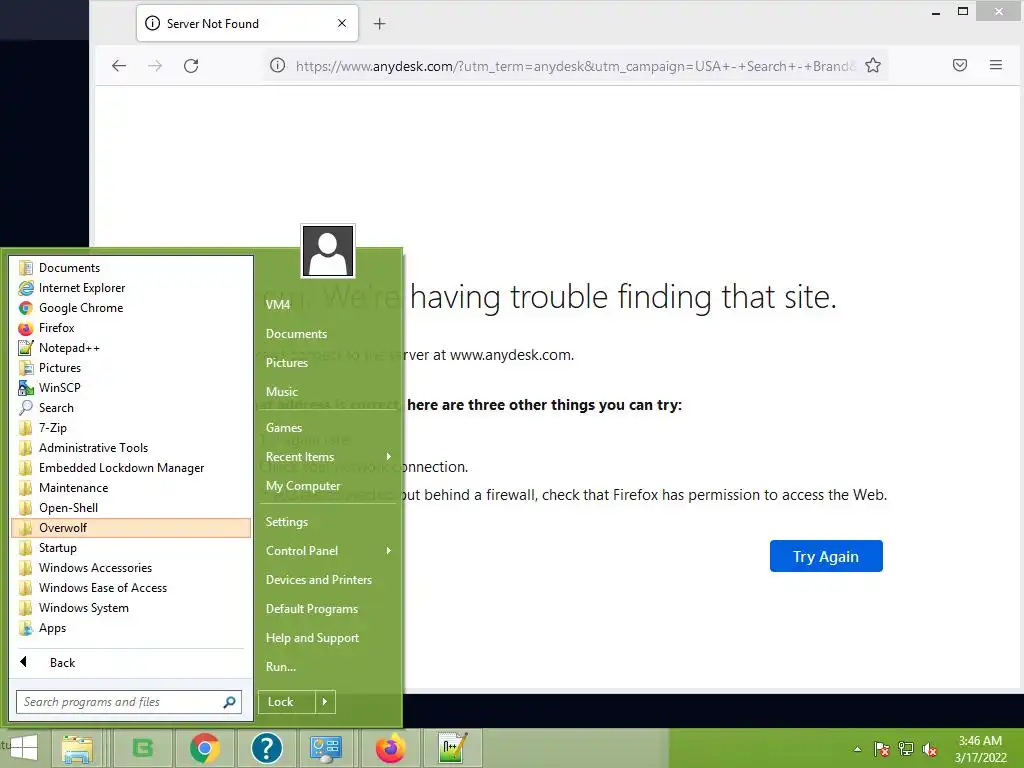Open Windows Accessories folder
Screen dimensions: 1024x768
[x=131, y=568]
